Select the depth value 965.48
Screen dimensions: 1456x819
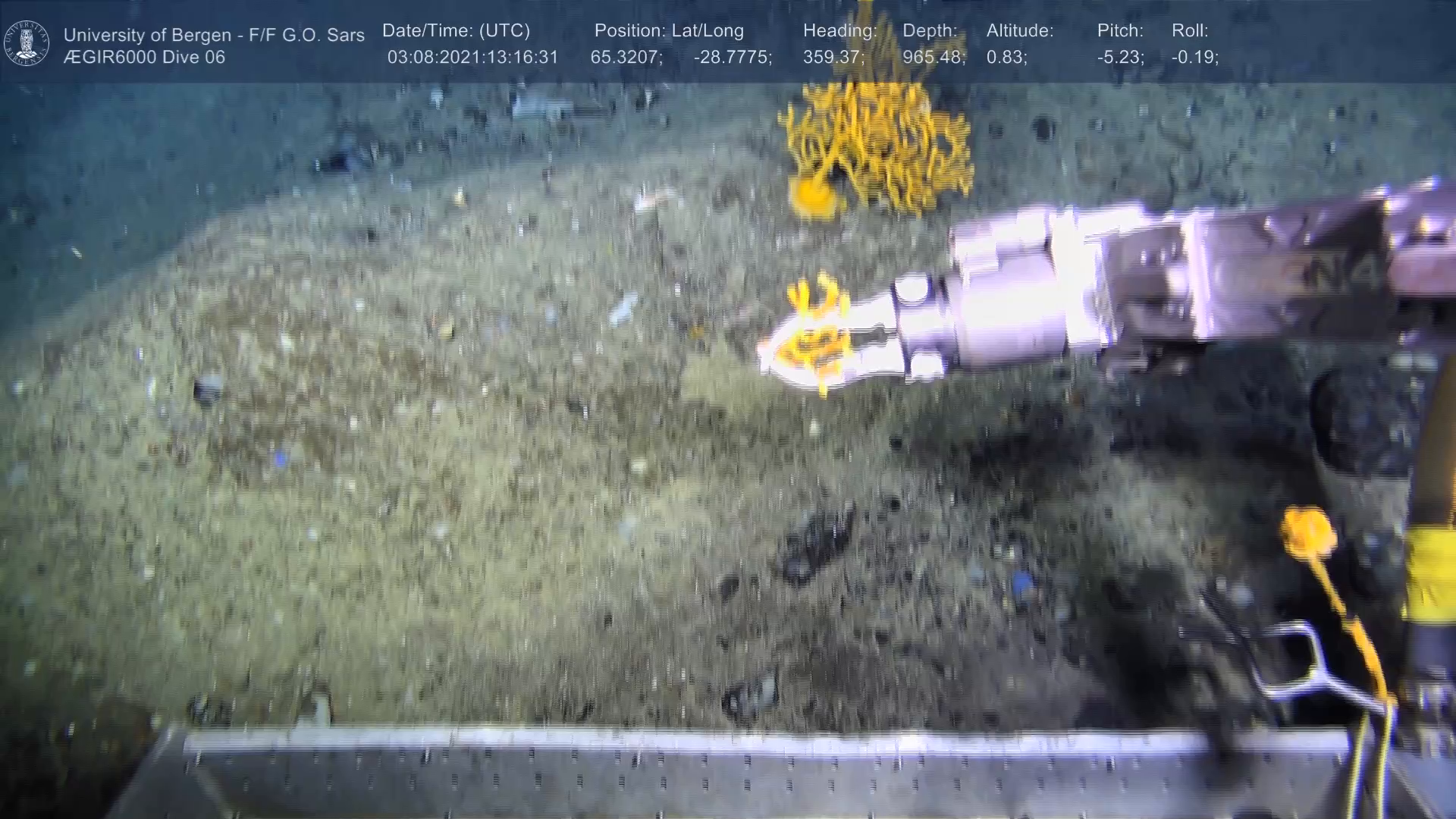coord(934,58)
